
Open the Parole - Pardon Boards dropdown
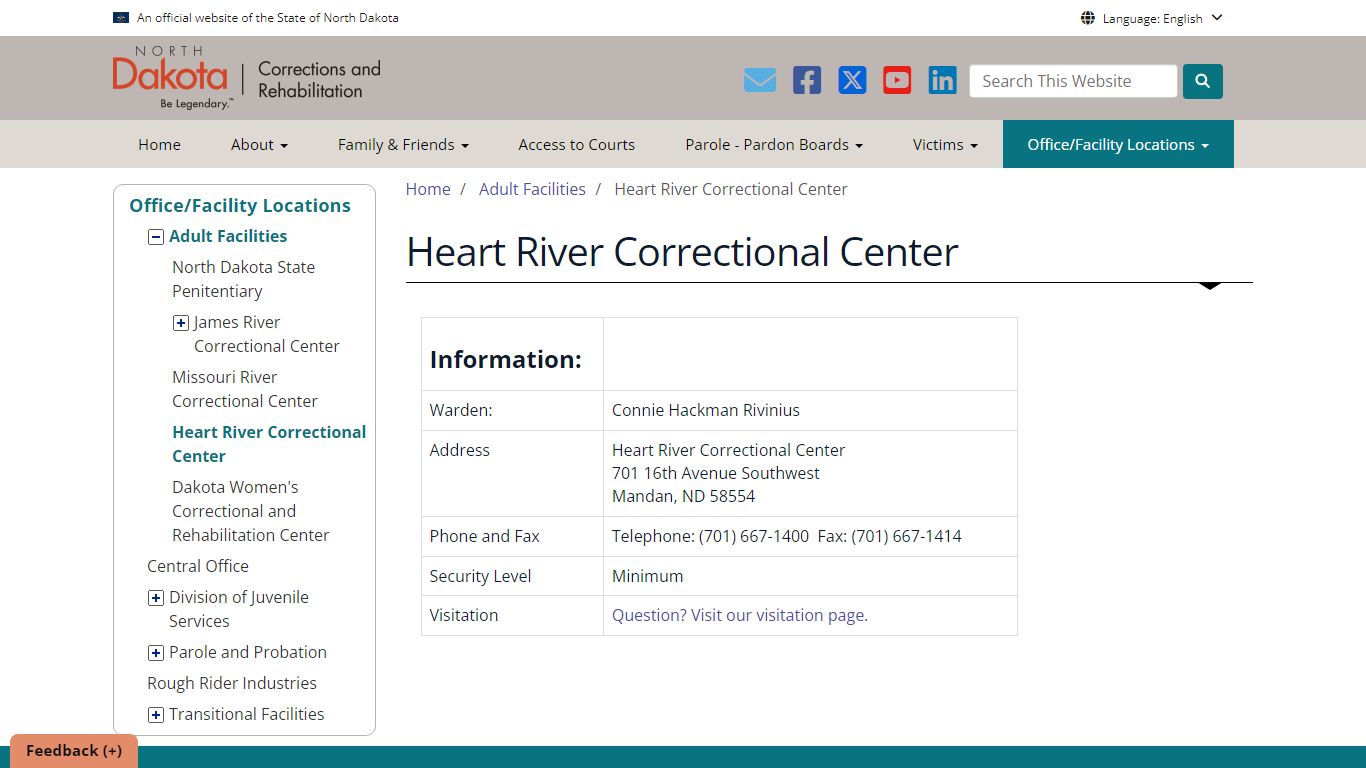click(774, 144)
